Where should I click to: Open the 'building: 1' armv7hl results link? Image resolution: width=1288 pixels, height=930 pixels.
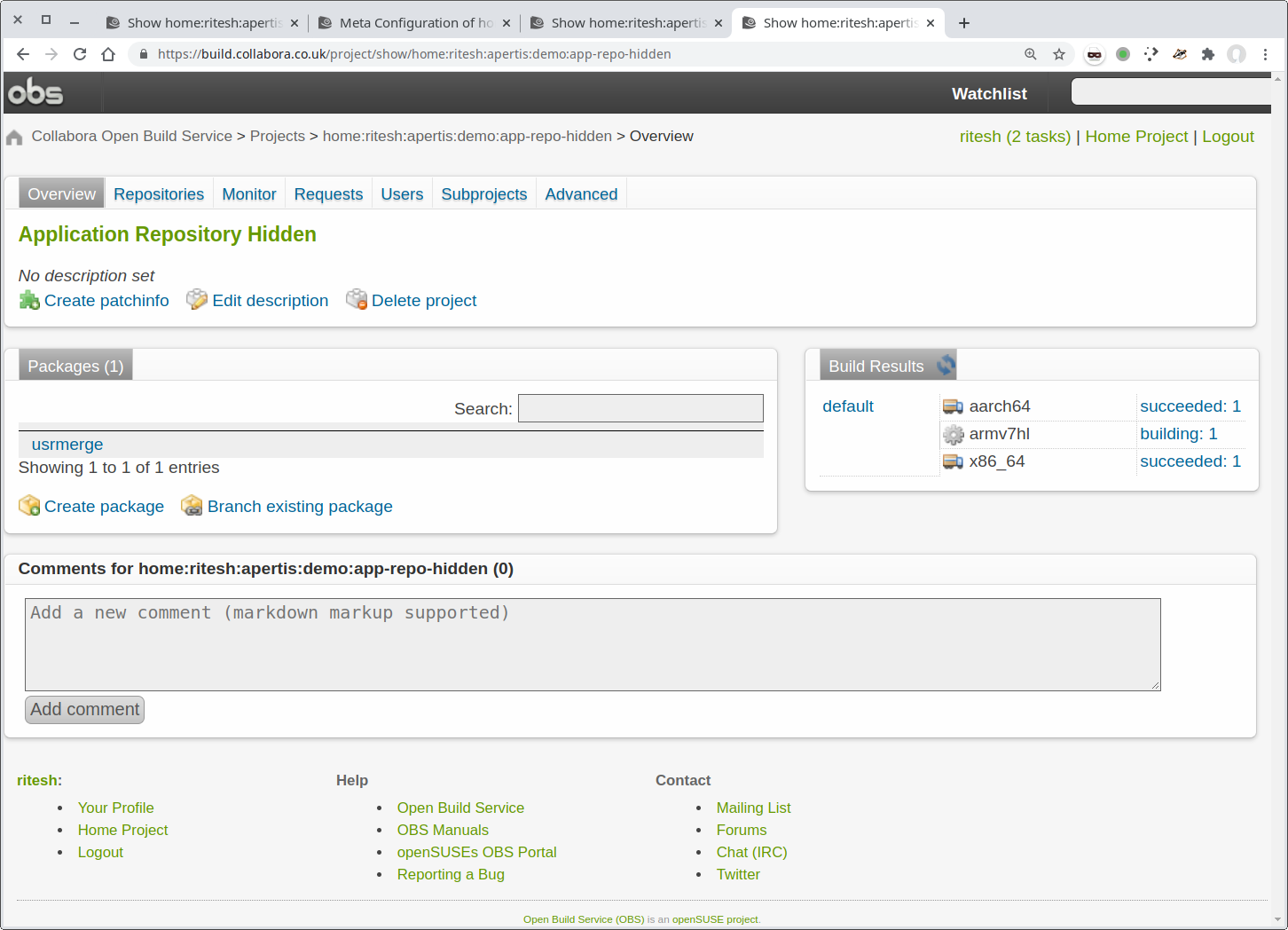[x=1179, y=434]
